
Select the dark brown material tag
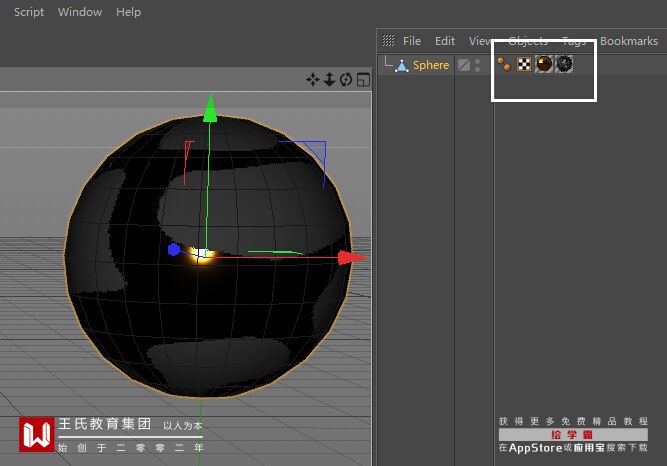point(544,64)
